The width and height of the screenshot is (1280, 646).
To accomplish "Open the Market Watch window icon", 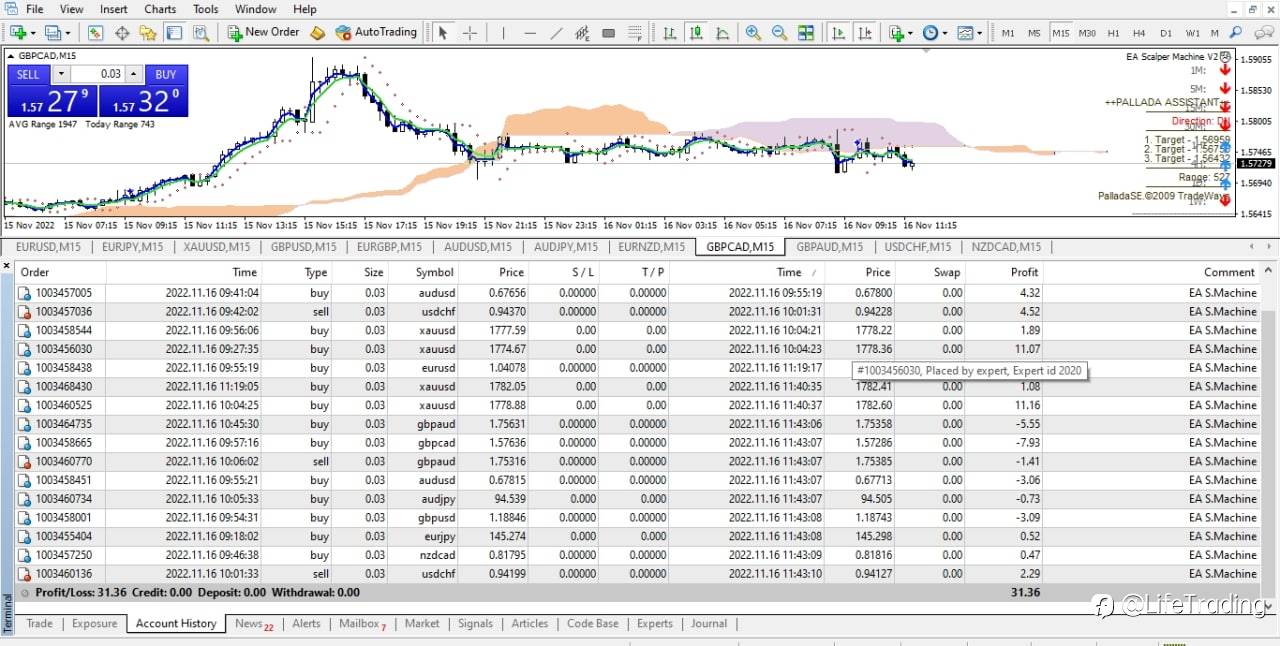I will click(95, 33).
